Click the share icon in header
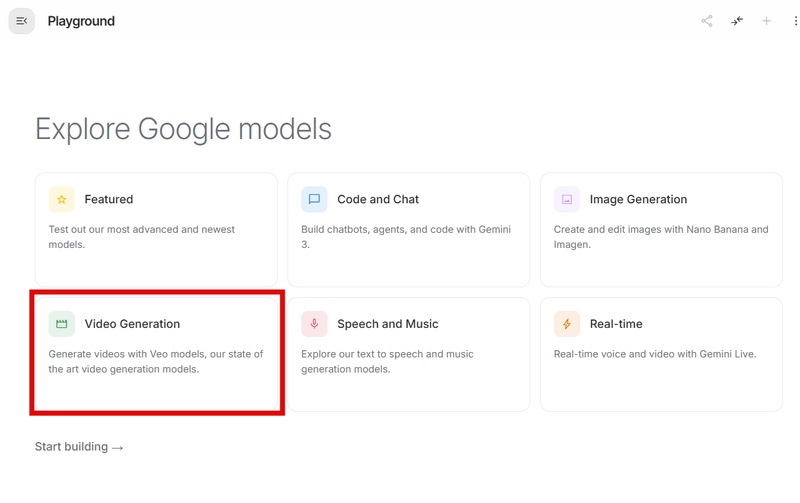This screenshot has width=800, height=503. tap(707, 21)
